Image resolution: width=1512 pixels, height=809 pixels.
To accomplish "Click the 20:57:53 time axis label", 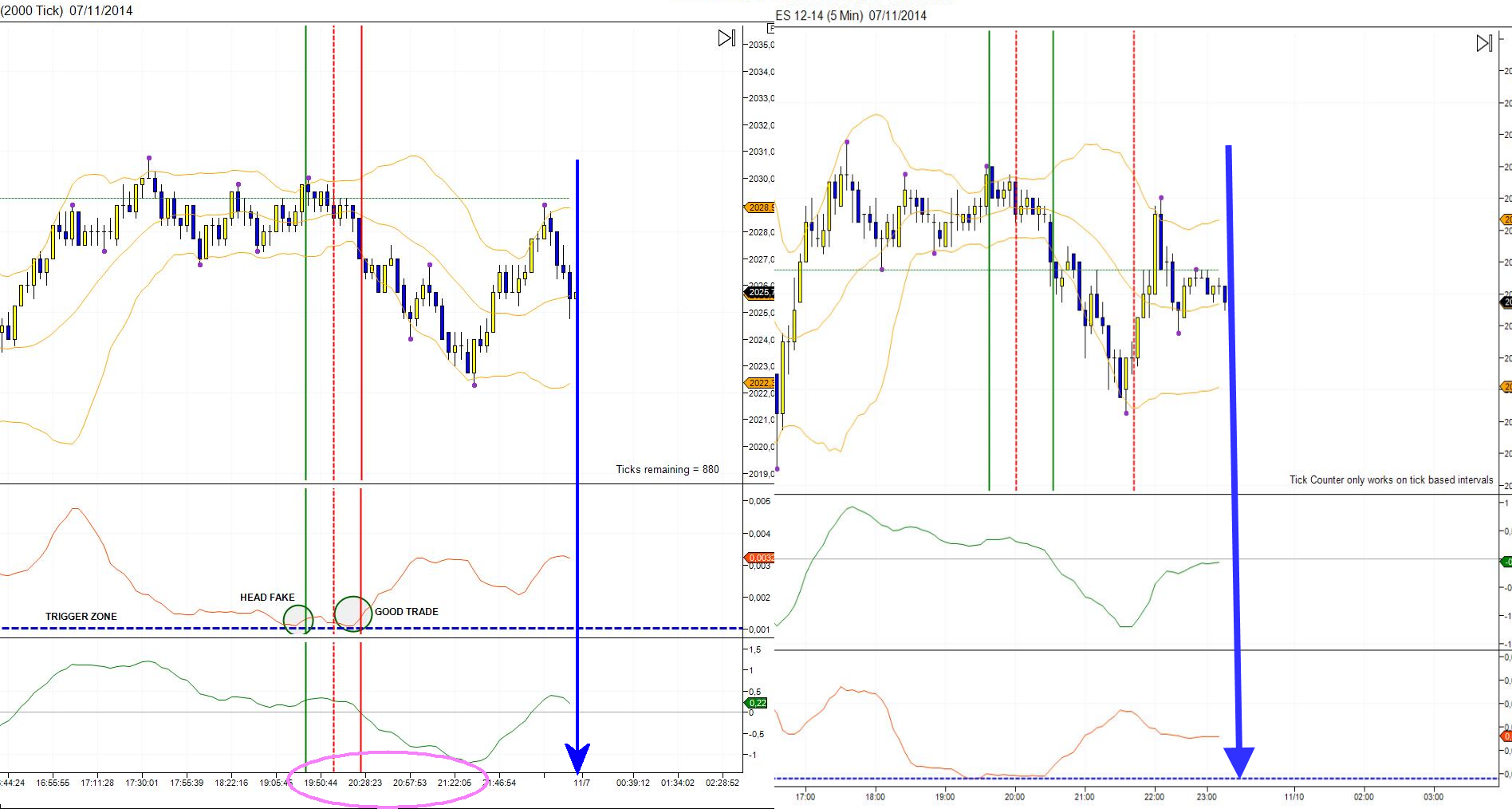I will 410,783.
